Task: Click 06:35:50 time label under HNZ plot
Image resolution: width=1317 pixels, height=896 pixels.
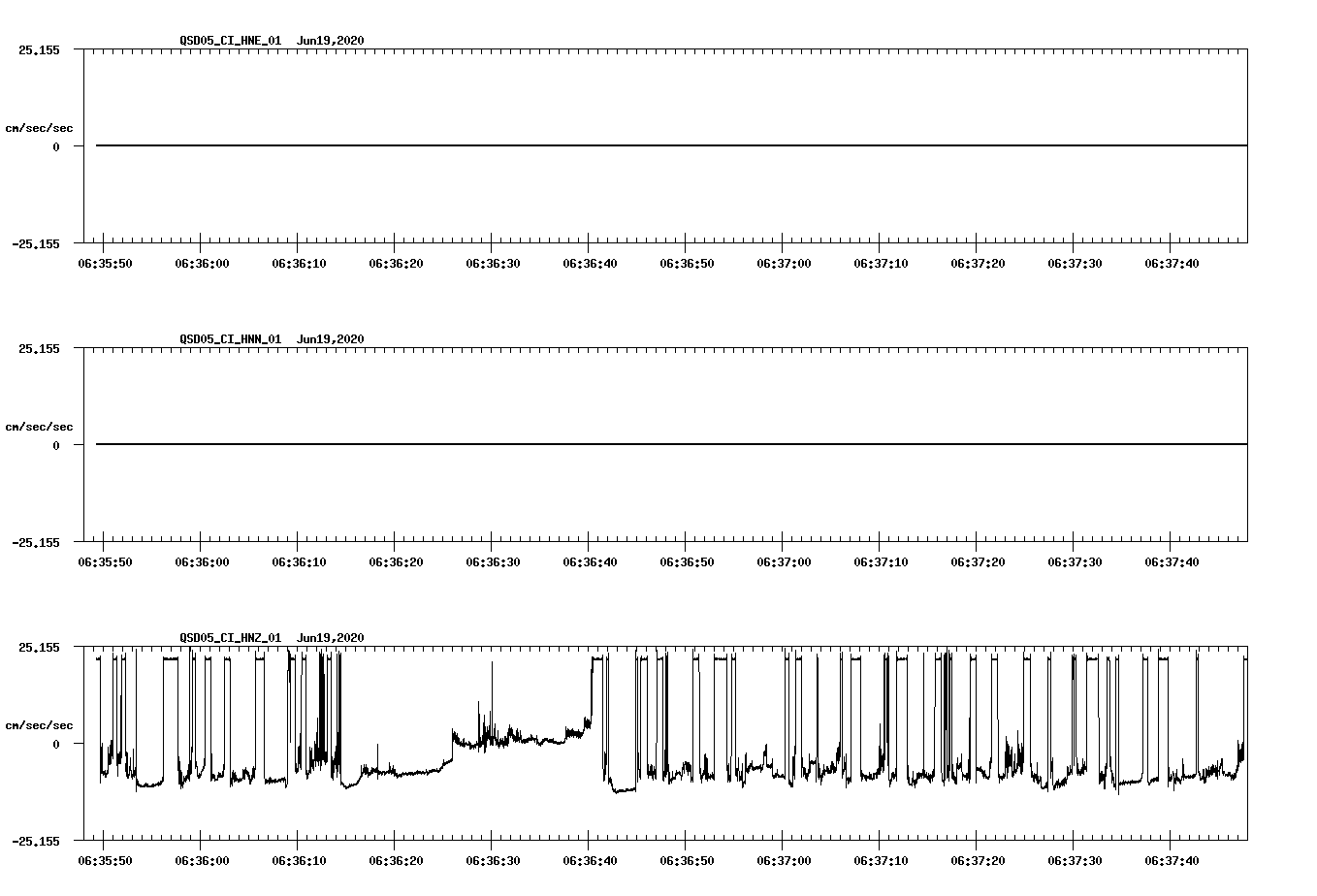Action: [105, 861]
